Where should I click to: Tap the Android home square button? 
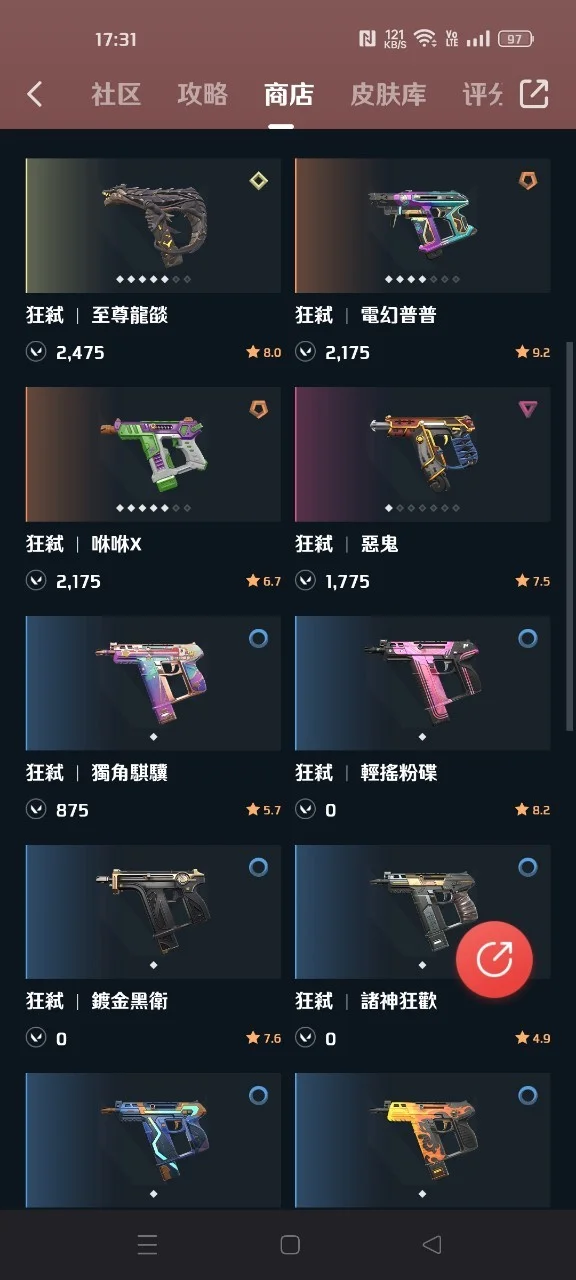pyautogui.click(x=290, y=1244)
